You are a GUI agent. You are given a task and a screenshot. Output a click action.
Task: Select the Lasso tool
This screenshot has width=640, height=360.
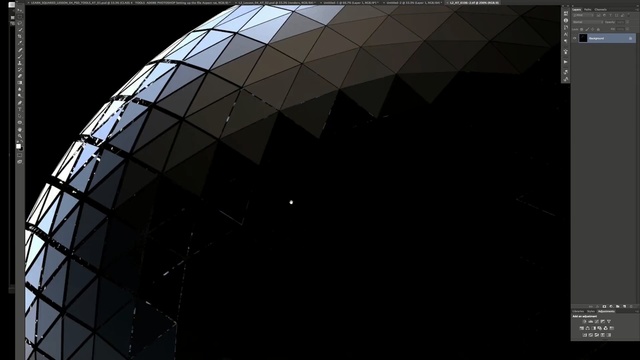20,22
